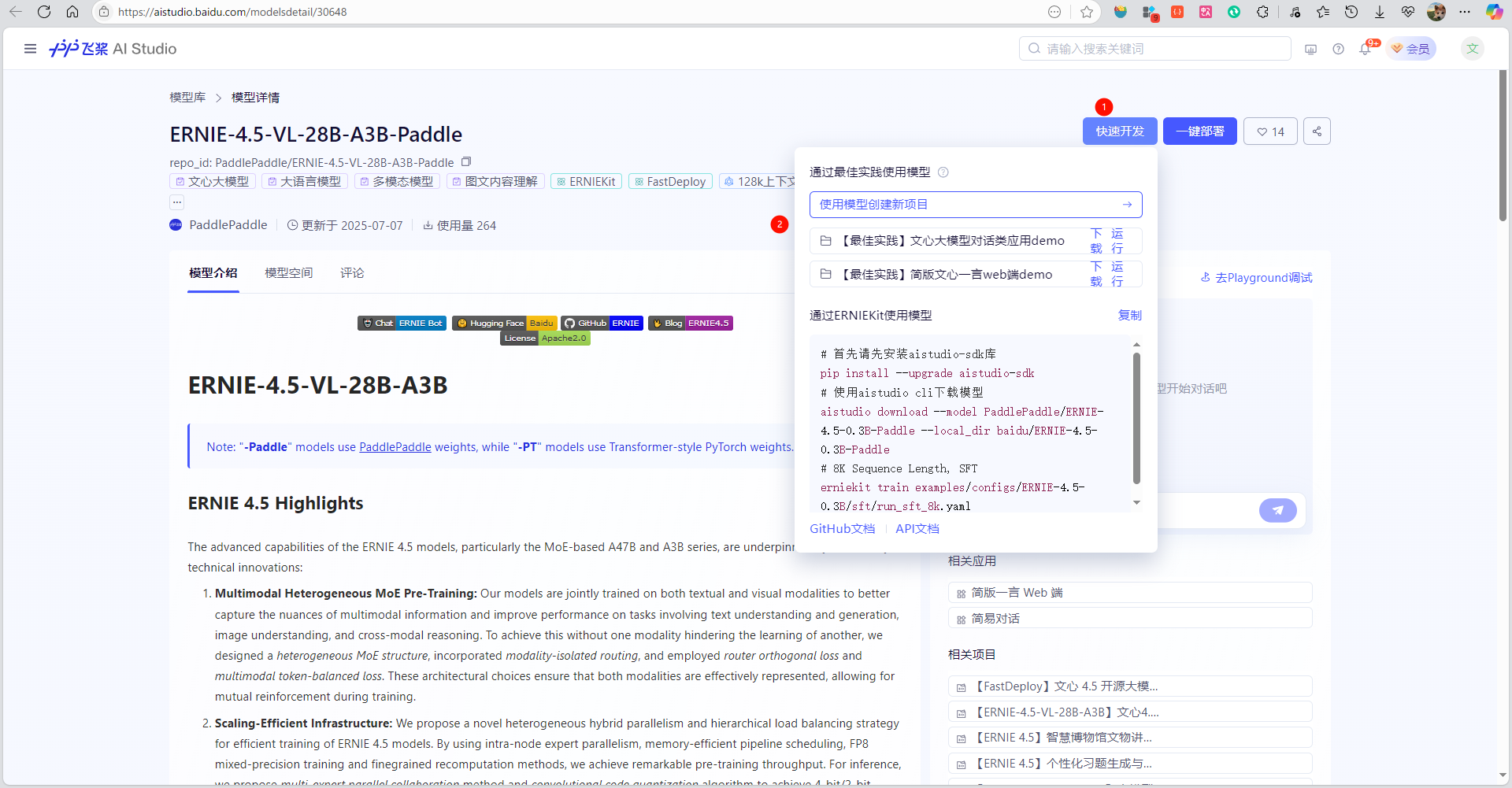Open browser profile avatar picture
This screenshot has height=788, width=1512.
click(x=1436, y=12)
